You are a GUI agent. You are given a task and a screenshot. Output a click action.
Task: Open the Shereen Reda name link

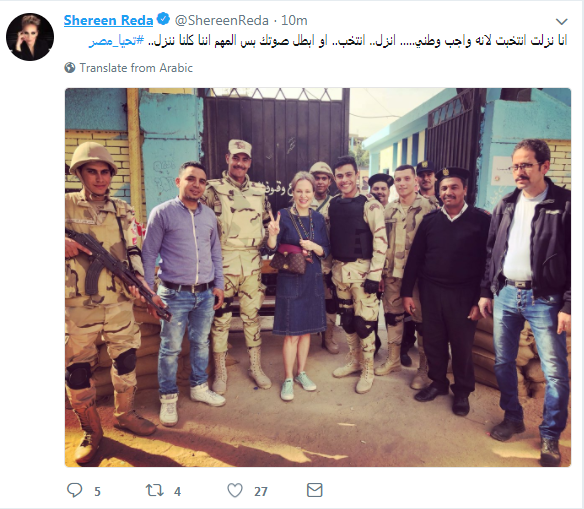click(x=108, y=20)
